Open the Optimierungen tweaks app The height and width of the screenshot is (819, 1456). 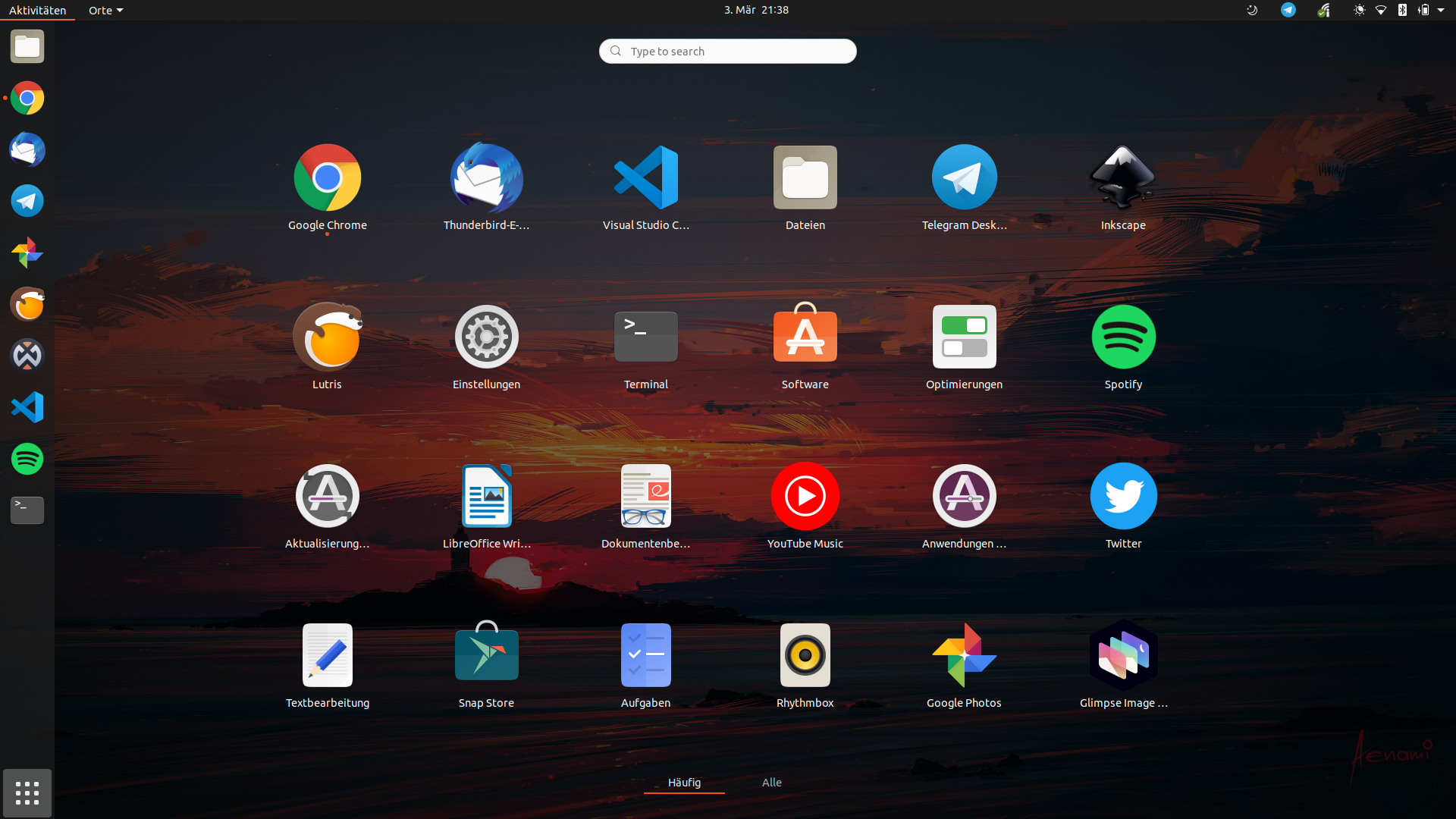pyautogui.click(x=965, y=337)
